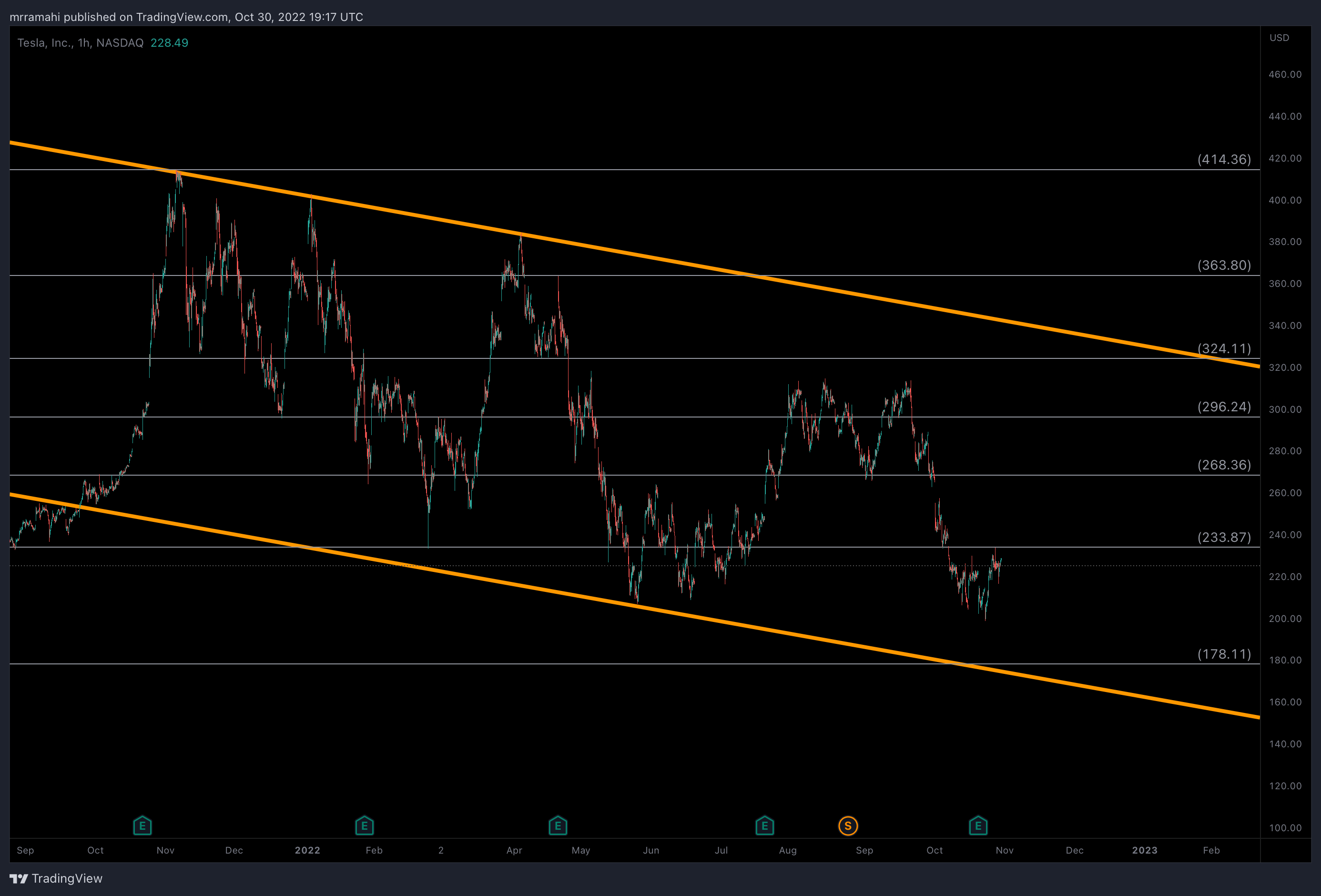The image size is (1321, 896).
Task: Click the Tesla, Inc. symbol title
Action: coord(45,42)
